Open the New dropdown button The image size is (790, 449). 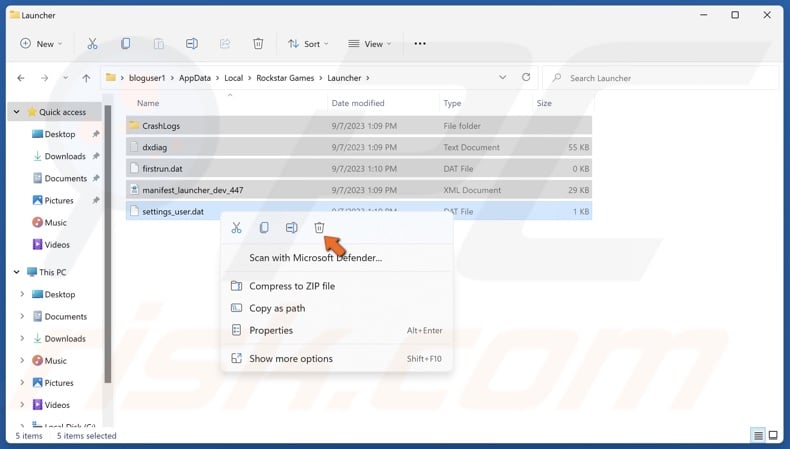click(41, 44)
